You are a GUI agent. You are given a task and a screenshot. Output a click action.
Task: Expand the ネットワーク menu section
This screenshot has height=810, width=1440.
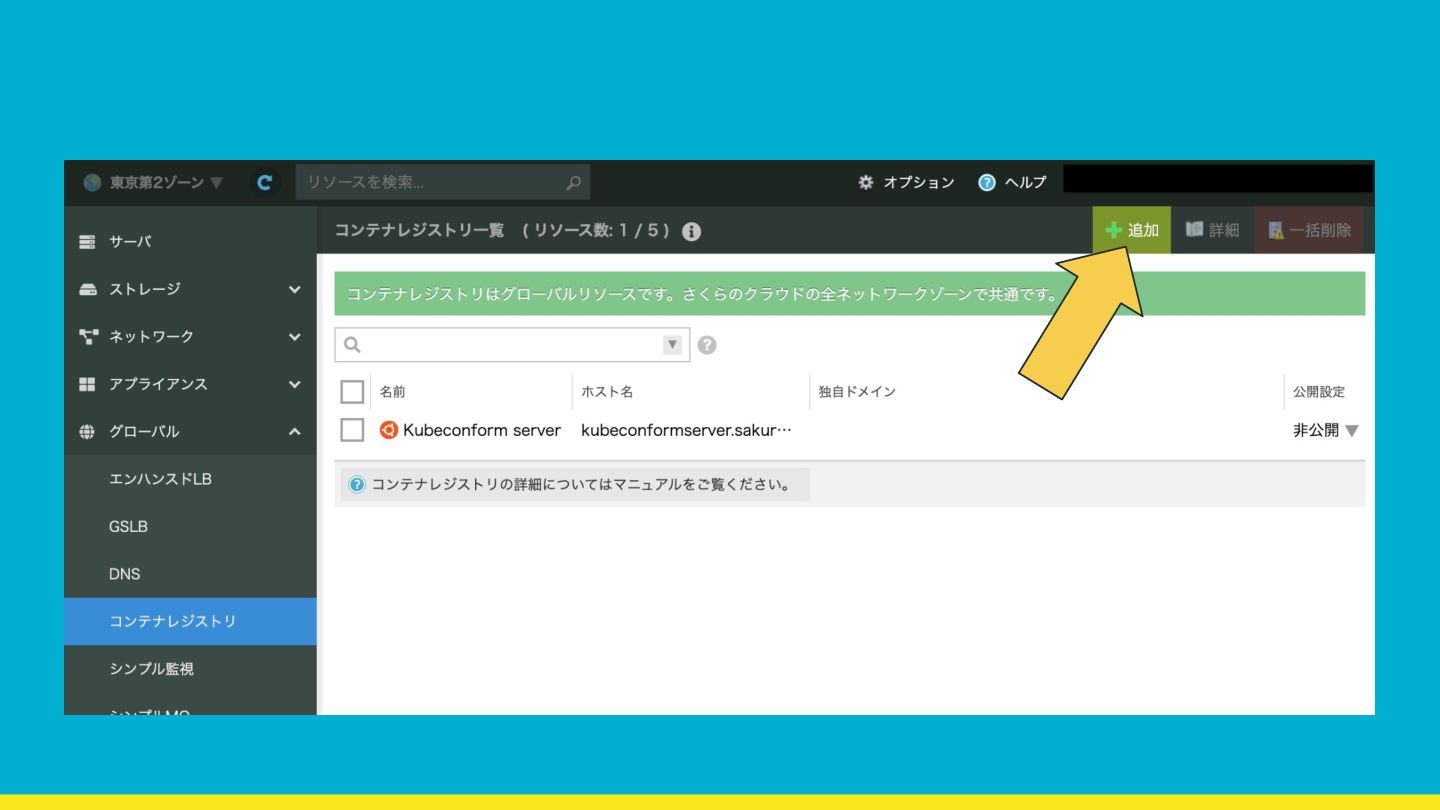(294, 337)
